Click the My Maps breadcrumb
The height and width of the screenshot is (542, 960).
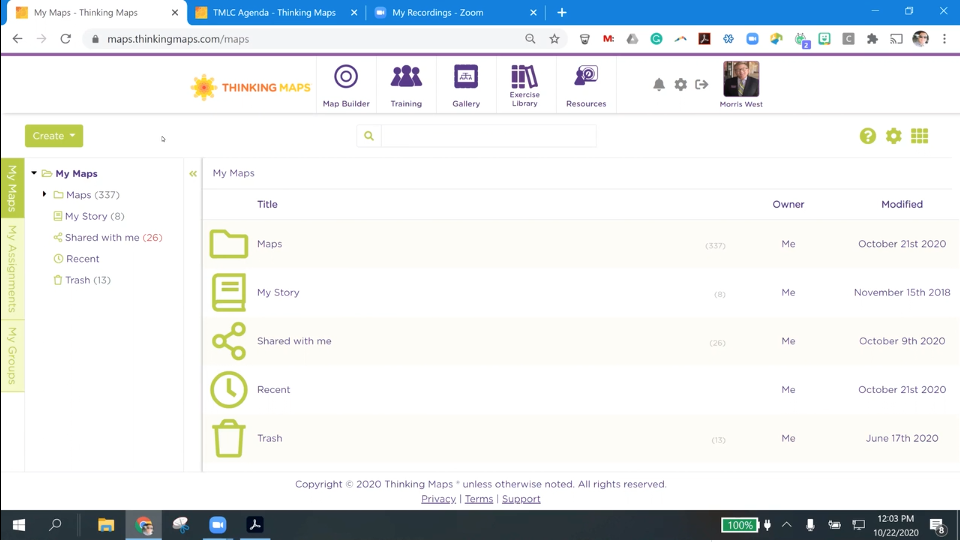tap(233, 173)
